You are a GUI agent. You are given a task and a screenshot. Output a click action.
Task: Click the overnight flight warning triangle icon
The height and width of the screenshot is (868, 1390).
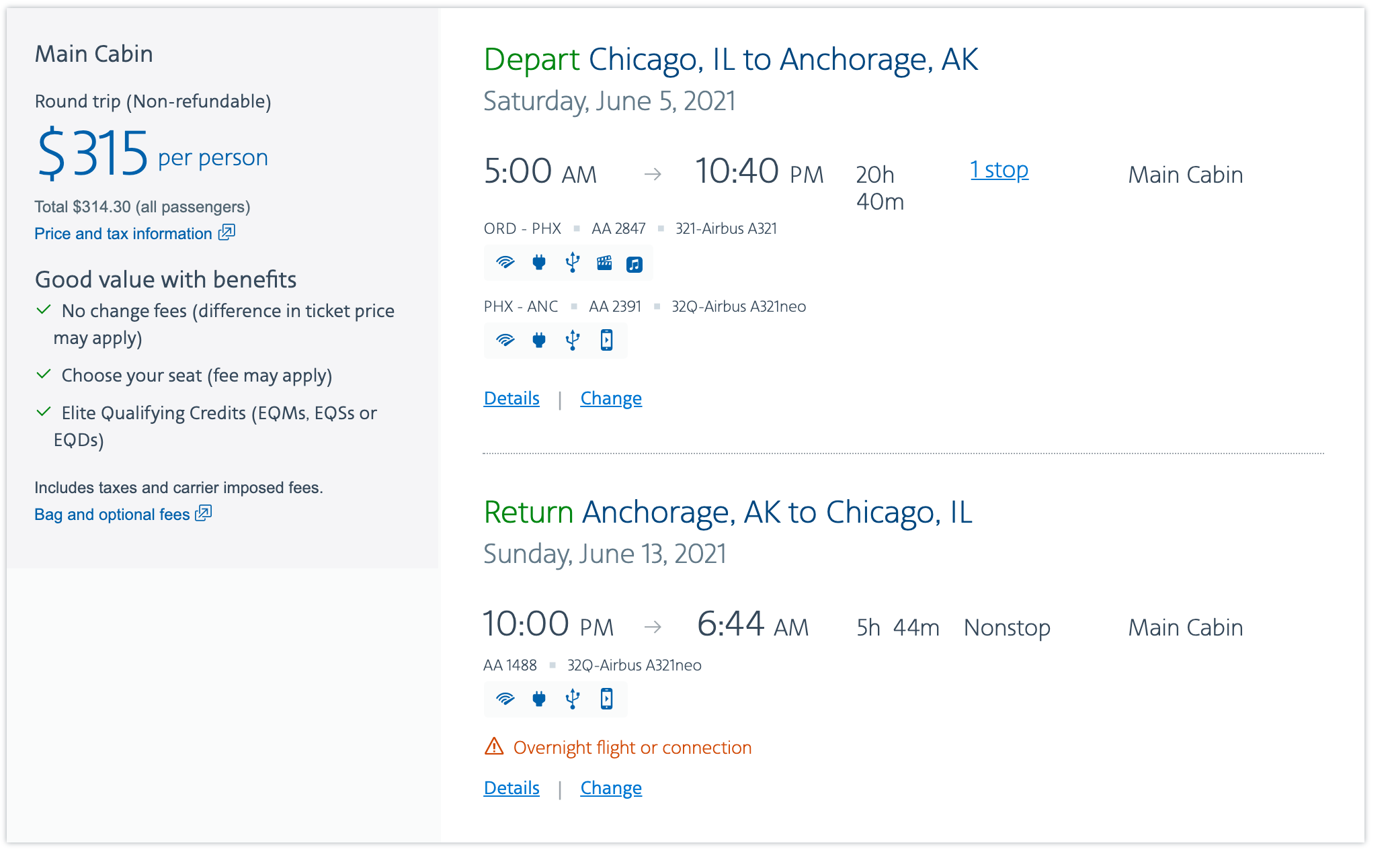point(494,746)
